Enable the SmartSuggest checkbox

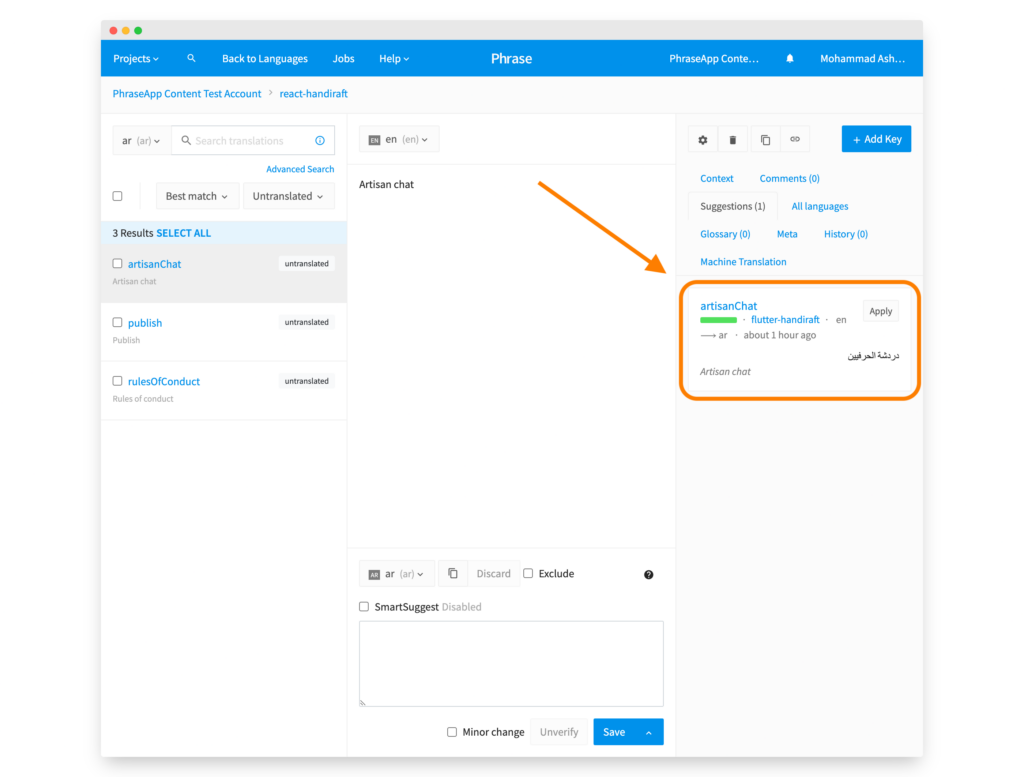point(364,607)
